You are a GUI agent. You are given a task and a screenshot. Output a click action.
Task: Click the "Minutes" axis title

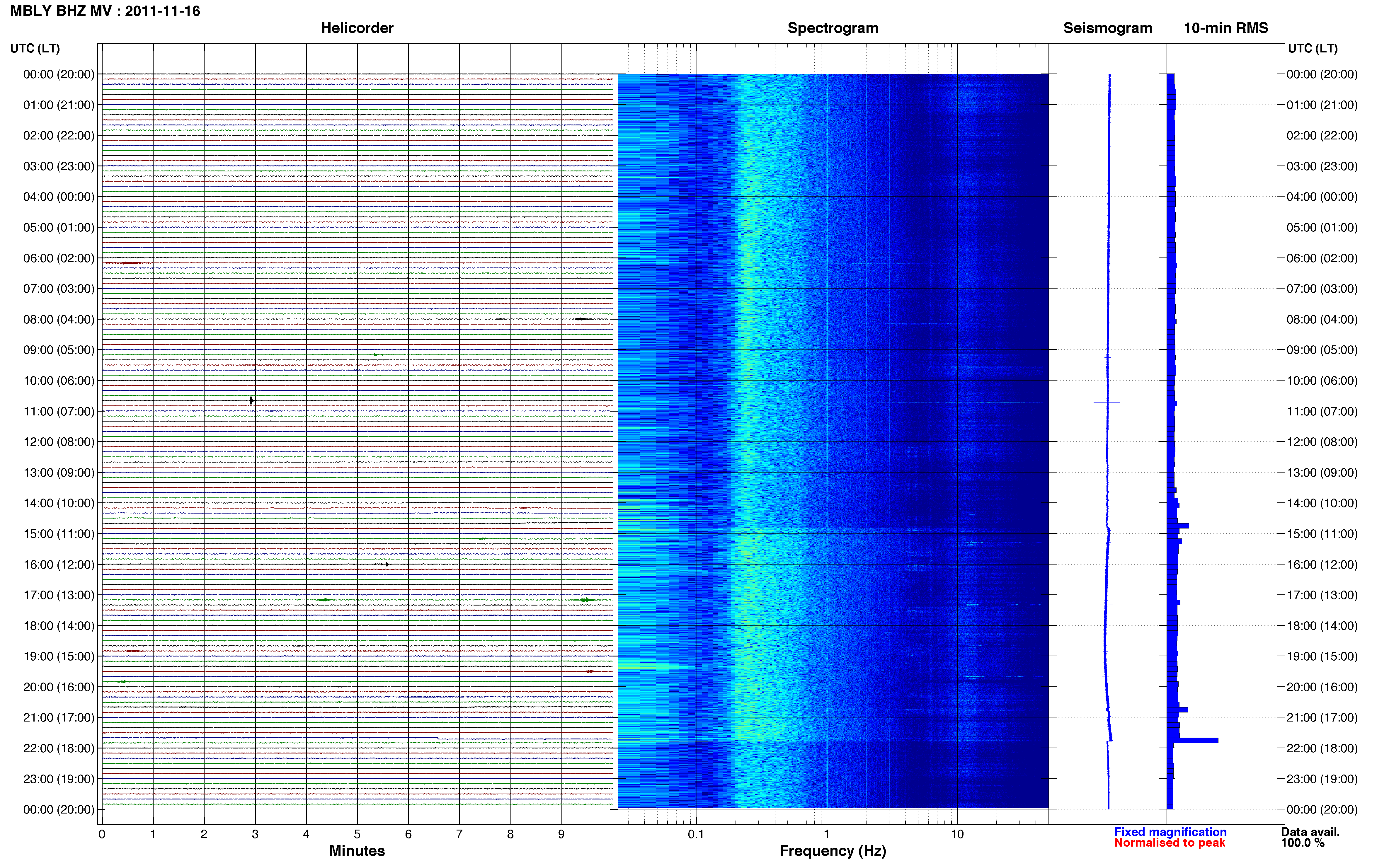pyautogui.click(x=357, y=851)
